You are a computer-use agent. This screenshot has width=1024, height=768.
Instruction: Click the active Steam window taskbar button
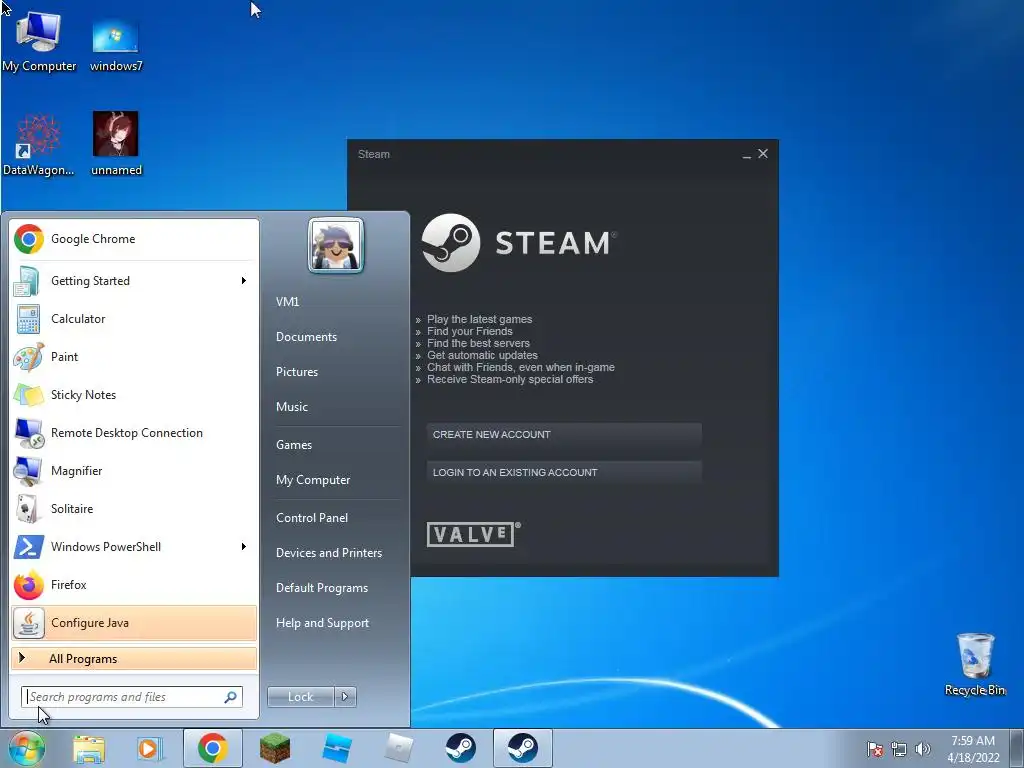tap(522, 748)
